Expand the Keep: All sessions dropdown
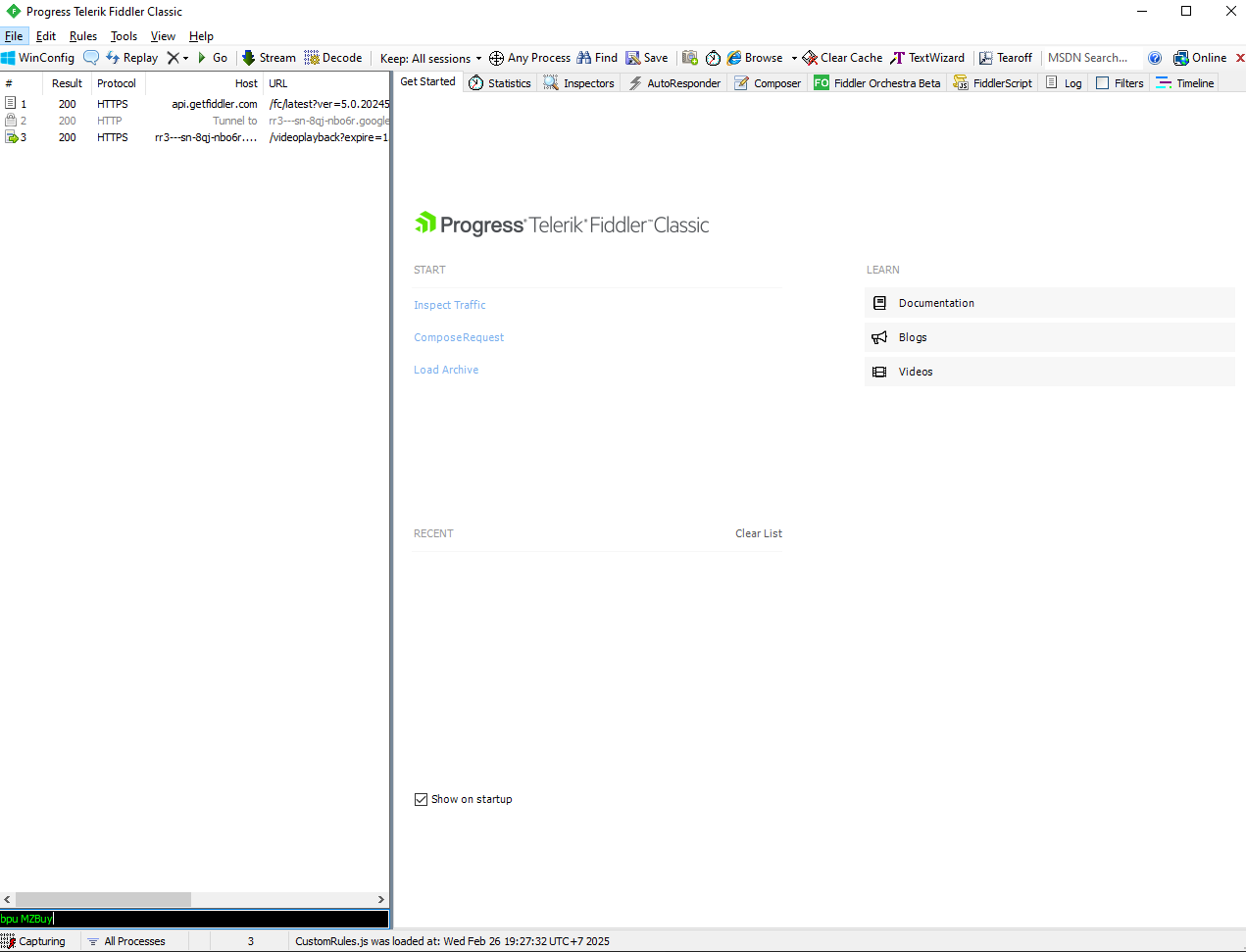Image resolution: width=1246 pixels, height=952 pixels. (431, 58)
